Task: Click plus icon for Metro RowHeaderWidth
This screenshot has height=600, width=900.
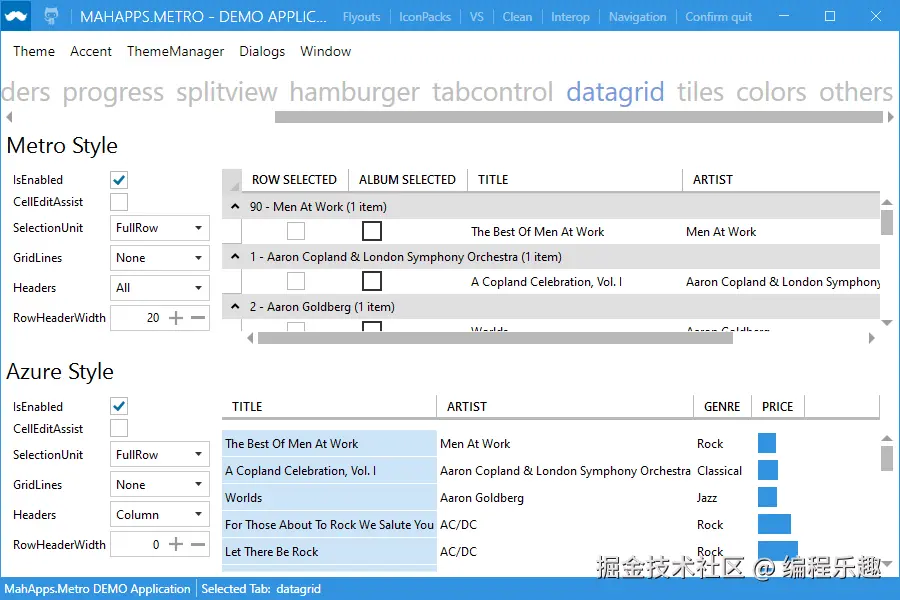Action: pos(176,318)
